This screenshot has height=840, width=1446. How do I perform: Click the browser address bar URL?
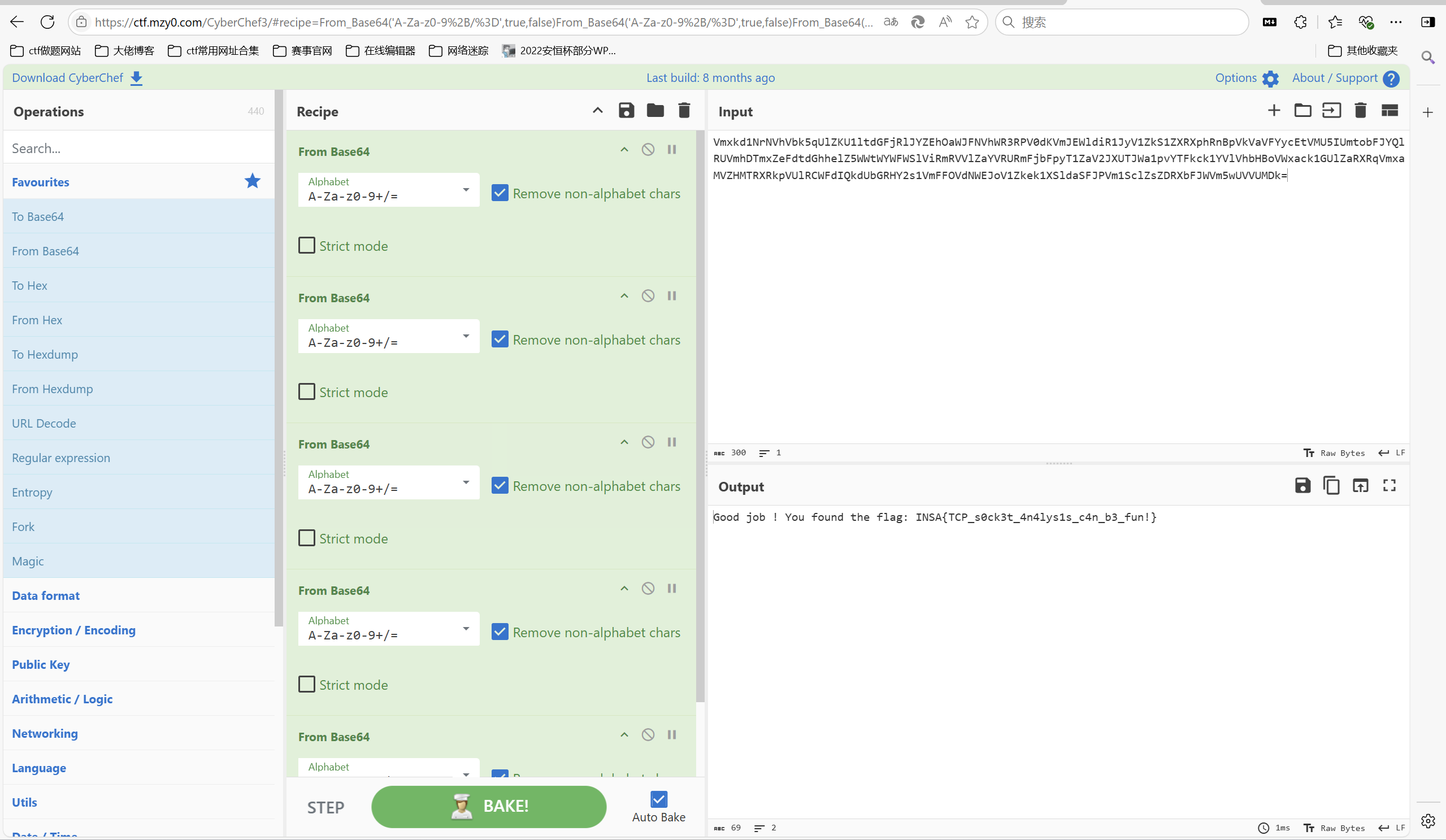coord(484,22)
